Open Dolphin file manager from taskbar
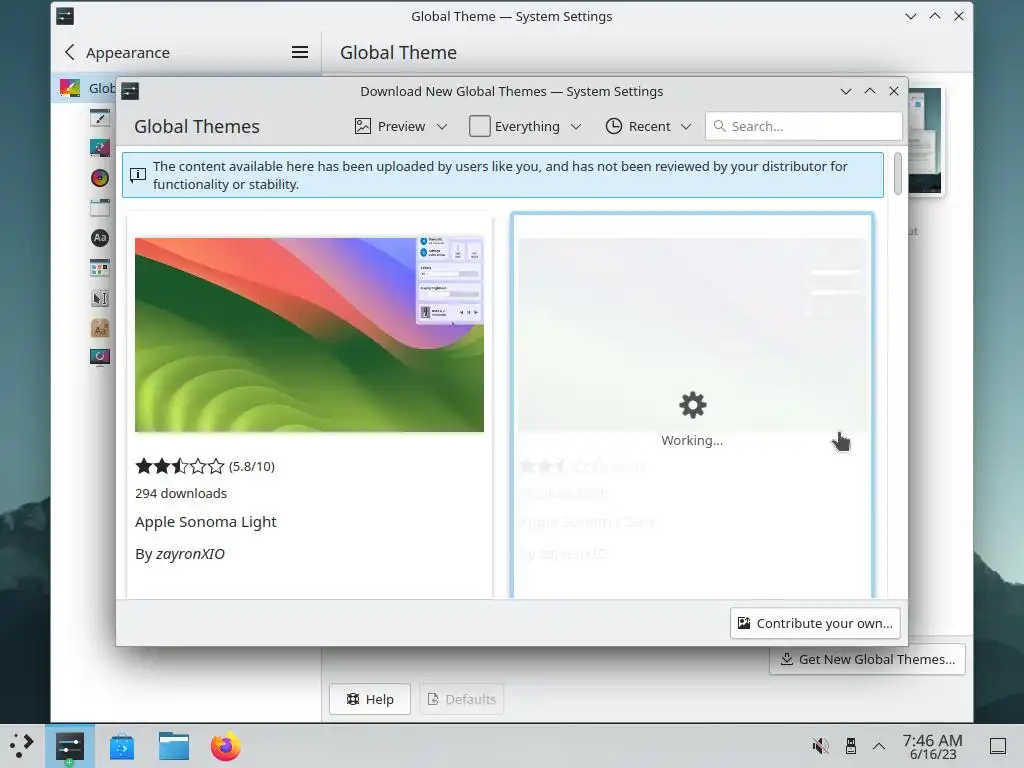1024x768 pixels. (174, 746)
